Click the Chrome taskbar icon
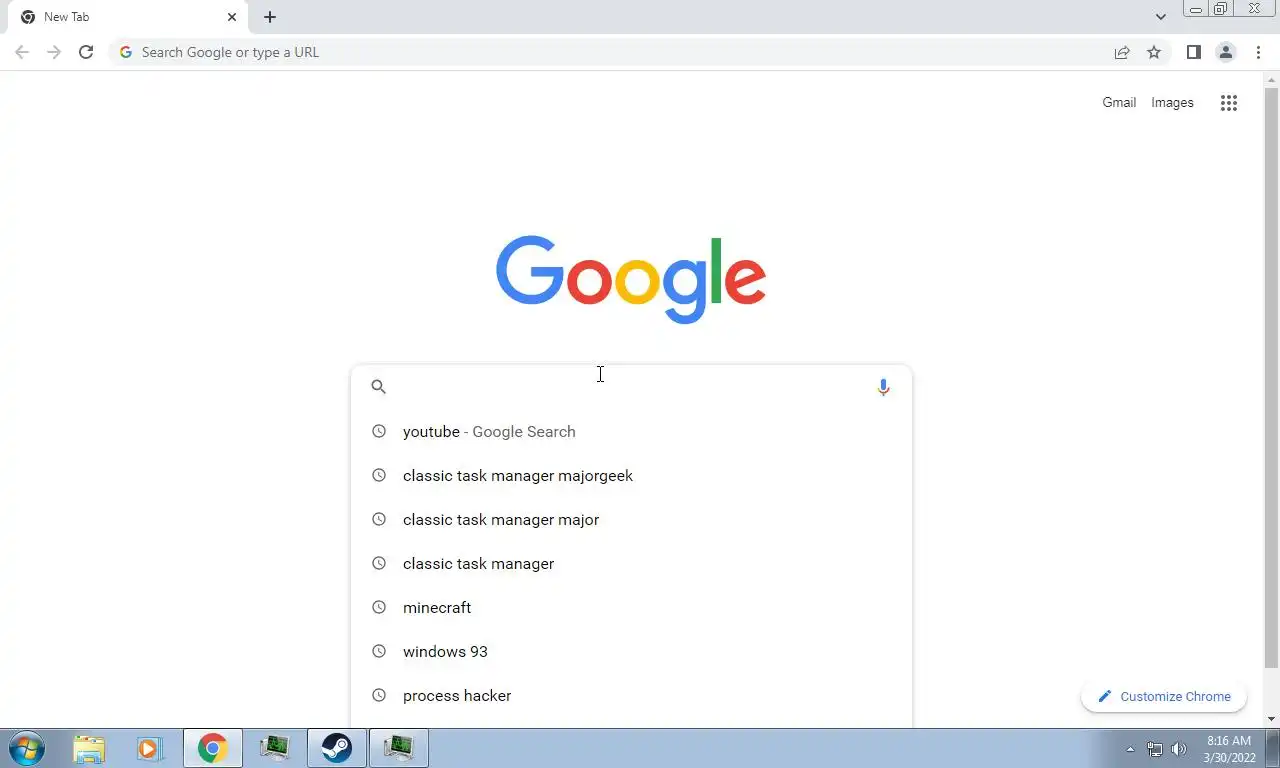This screenshot has width=1280, height=768. [x=212, y=748]
